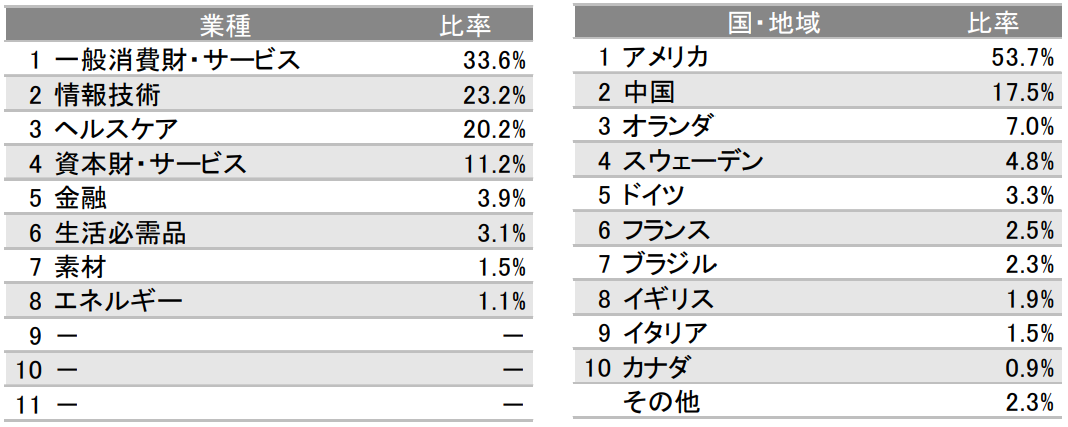Click the 33.6% ratio value
The height and width of the screenshot is (427, 1068).
[x=494, y=61]
